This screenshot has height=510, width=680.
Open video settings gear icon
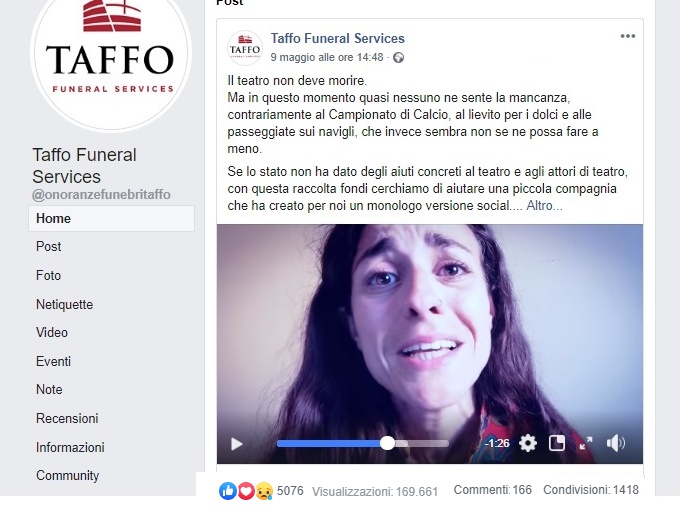528,443
